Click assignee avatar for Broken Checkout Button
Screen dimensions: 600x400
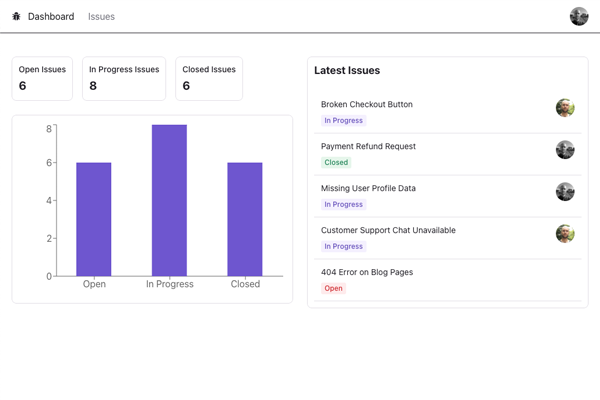coord(565,108)
